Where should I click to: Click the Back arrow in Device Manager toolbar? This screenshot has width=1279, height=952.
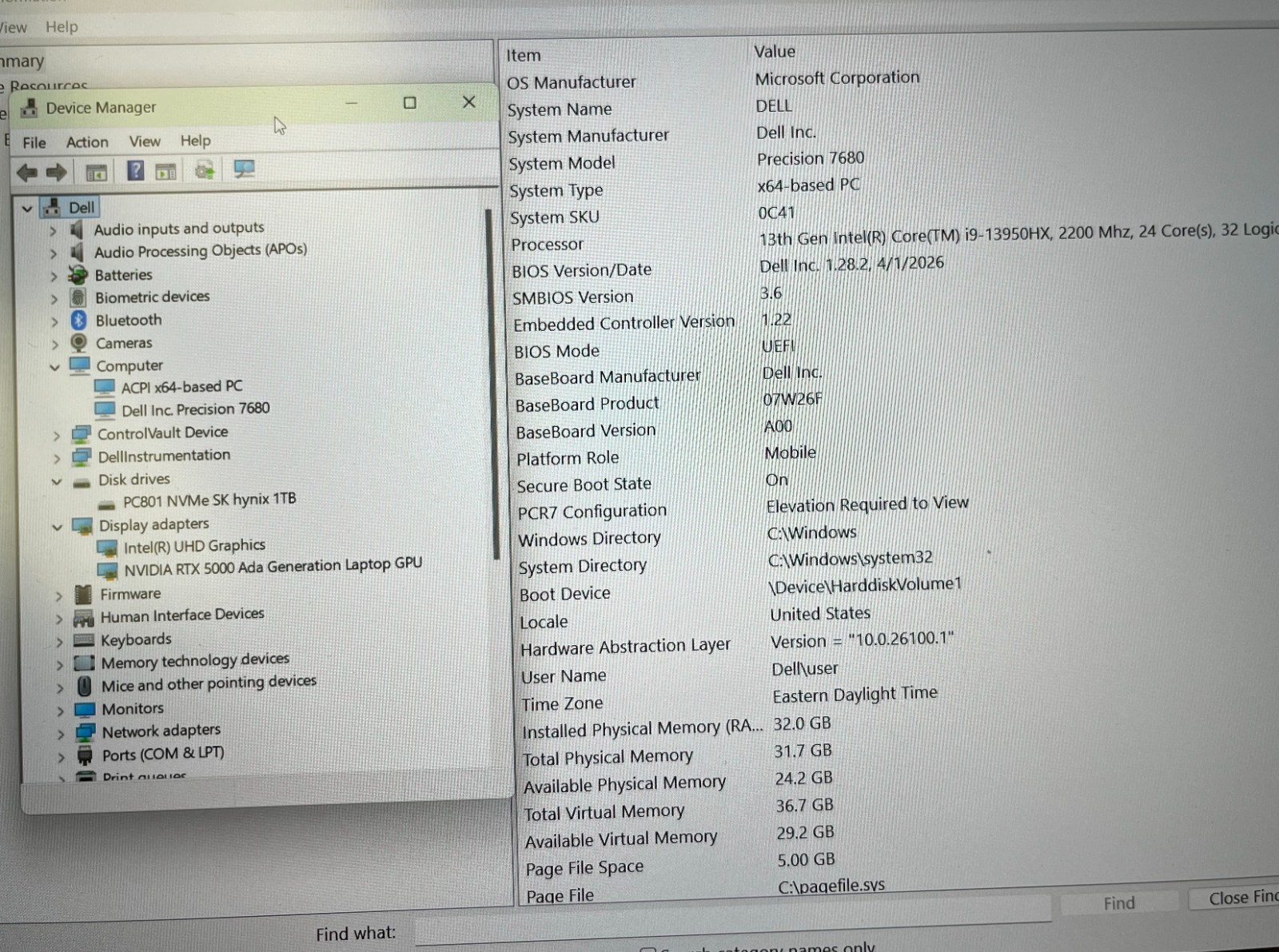(x=27, y=172)
